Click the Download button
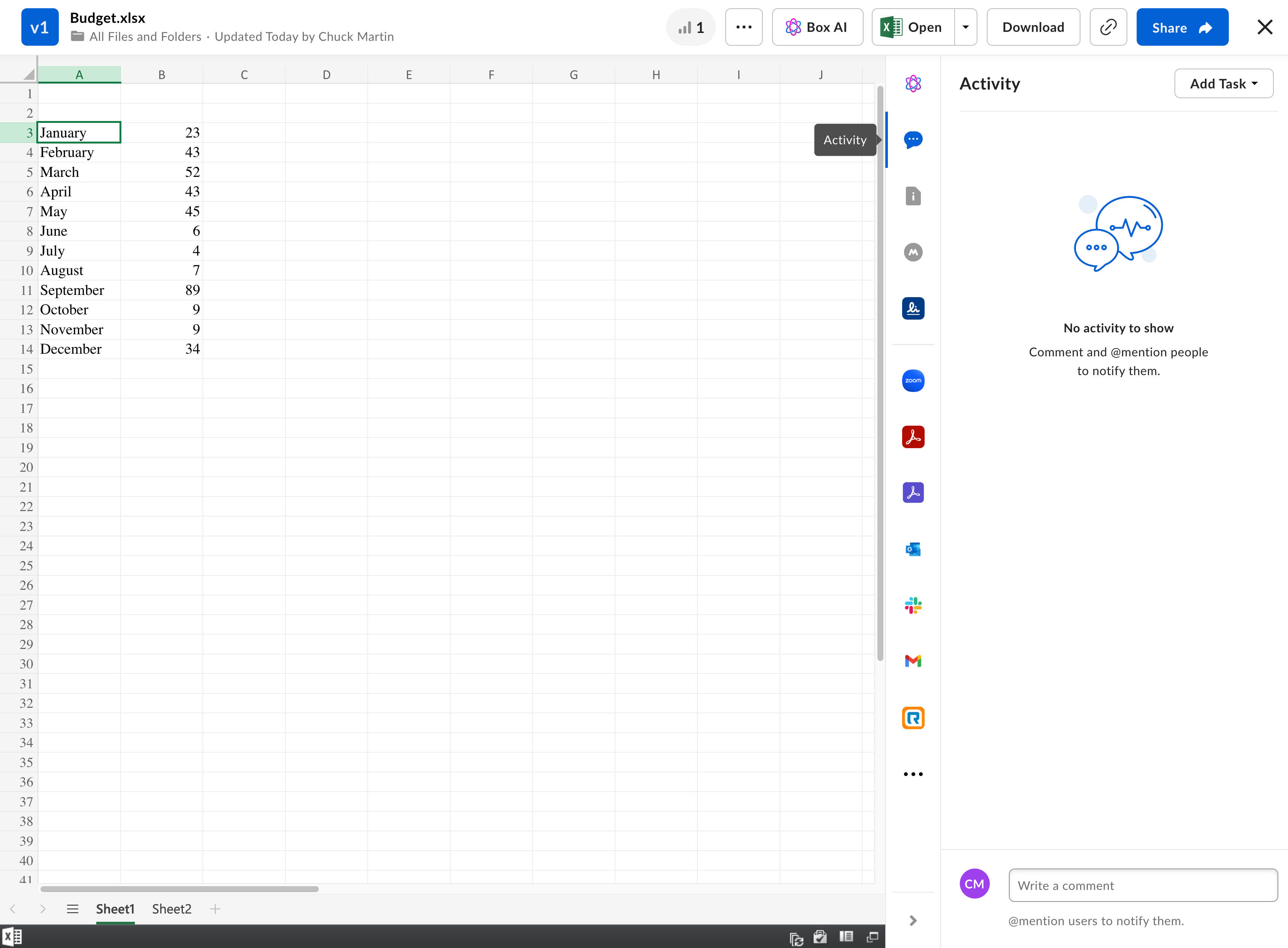 pos(1033,27)
